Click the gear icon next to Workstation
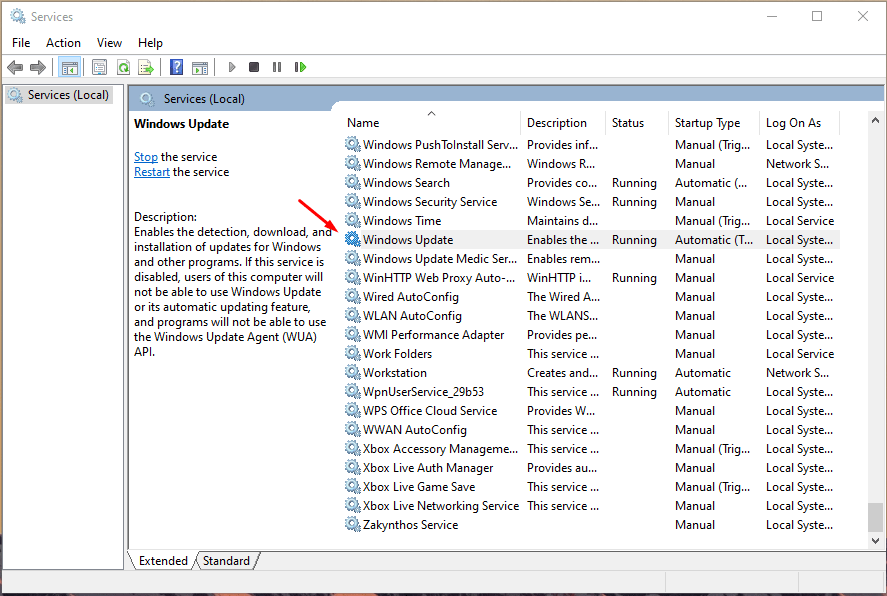Image resolution: width=887 pixels, height=596 pixels. pyautogui.click(x=353, y=372)
